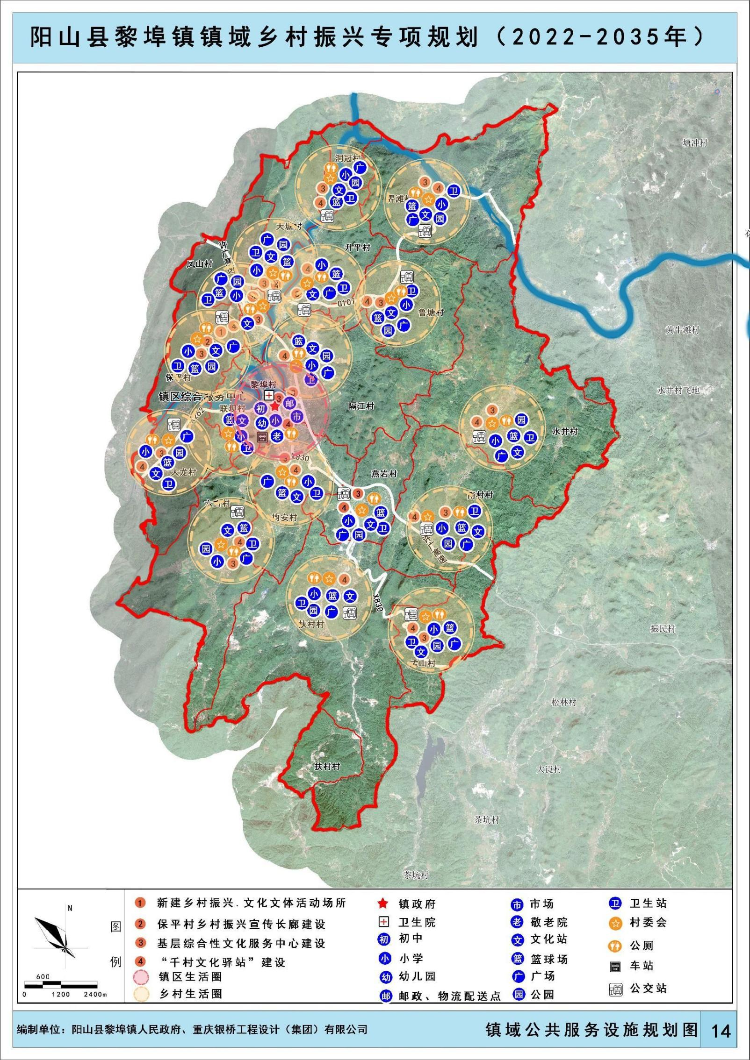Click the number 2 marker in 保平村 cluster
750x1060 pixels.
(x=208, y=341)
